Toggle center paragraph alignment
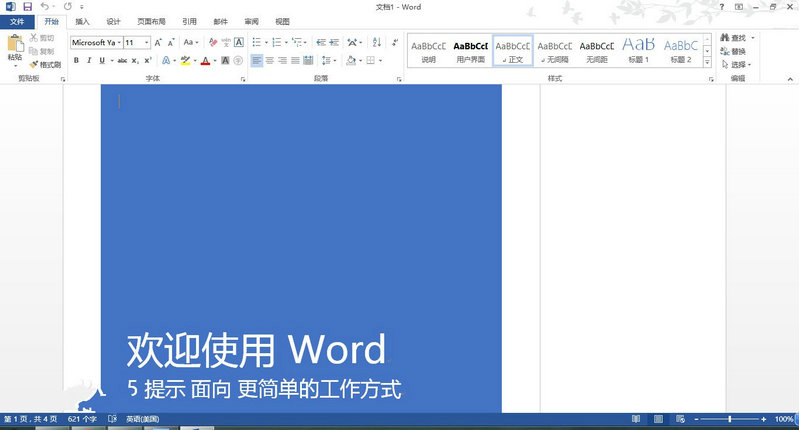 [x=270, y=61]
